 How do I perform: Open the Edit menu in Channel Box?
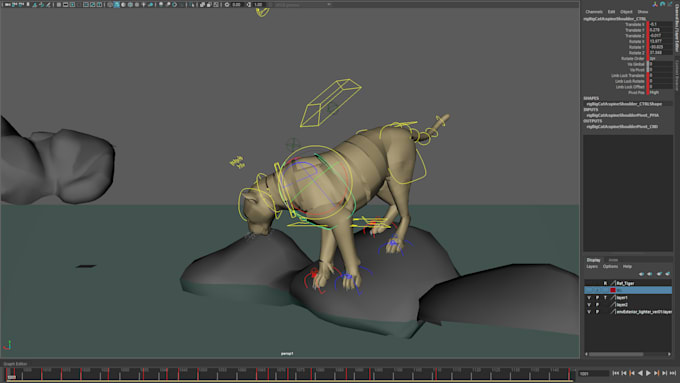(x=611, y=12)
